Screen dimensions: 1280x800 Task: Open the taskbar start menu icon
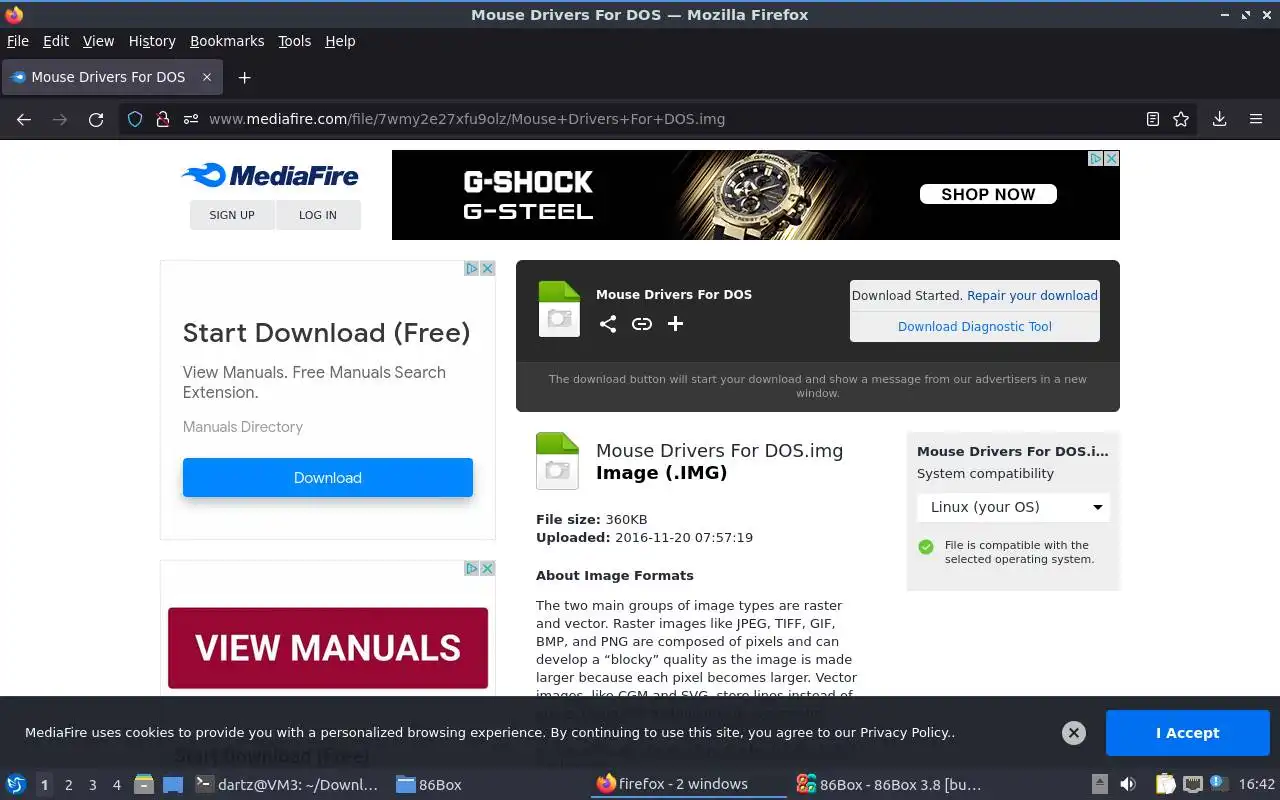pyautogui.click(x=16, y=784)
